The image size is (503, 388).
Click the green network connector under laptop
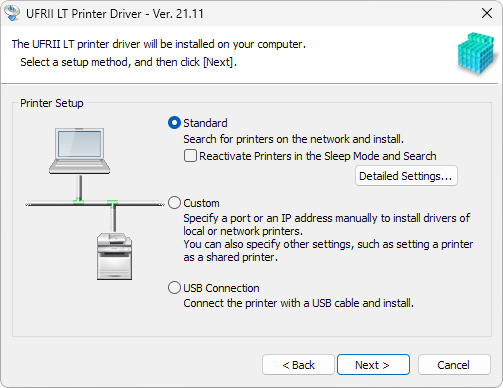[x=79, y=201]
